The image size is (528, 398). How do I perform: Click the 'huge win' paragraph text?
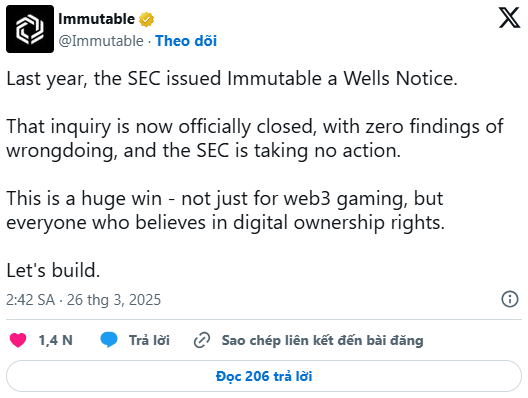(226, 210)
